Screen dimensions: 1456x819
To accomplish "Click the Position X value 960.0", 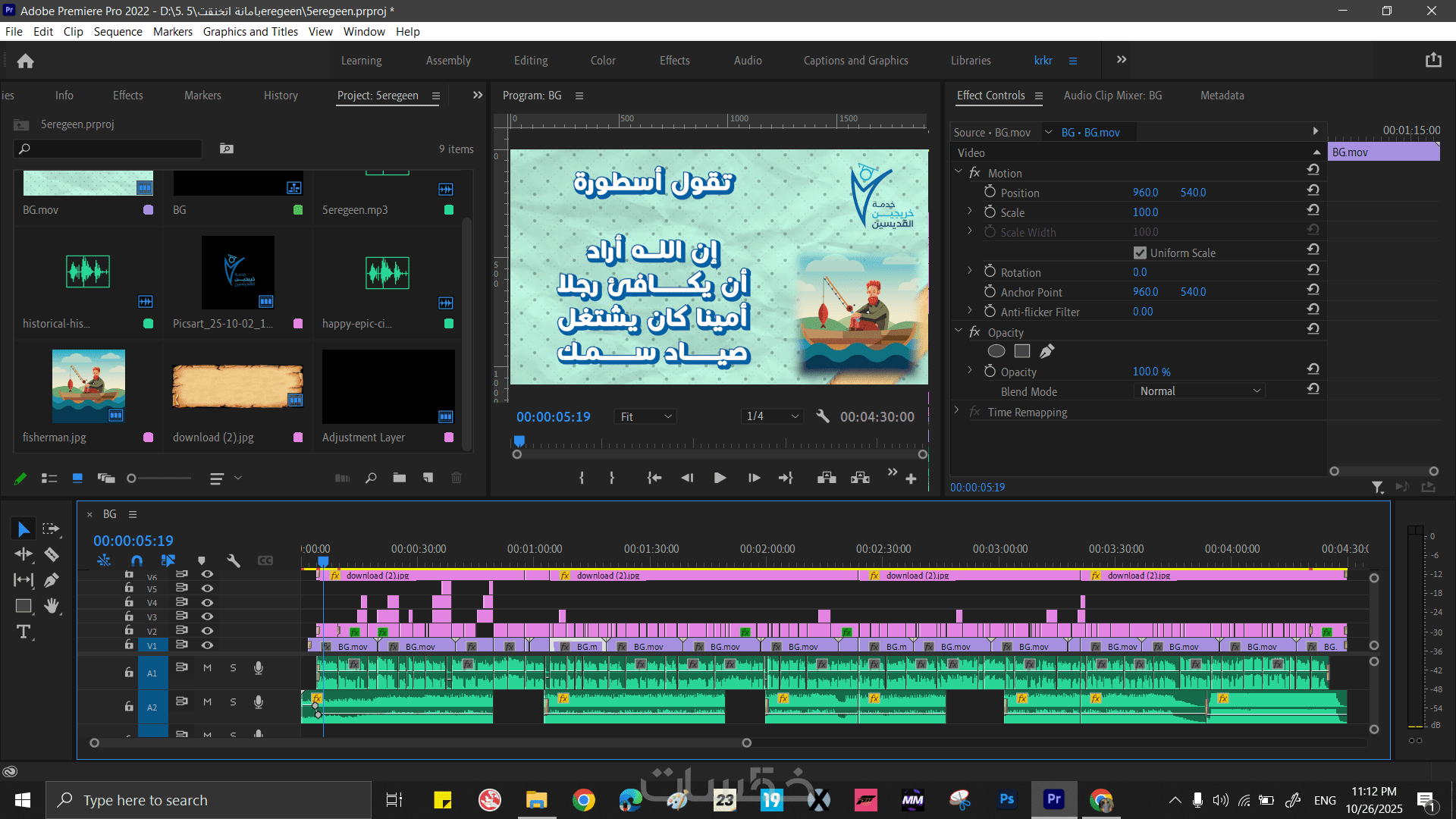I will [1145, 193].
